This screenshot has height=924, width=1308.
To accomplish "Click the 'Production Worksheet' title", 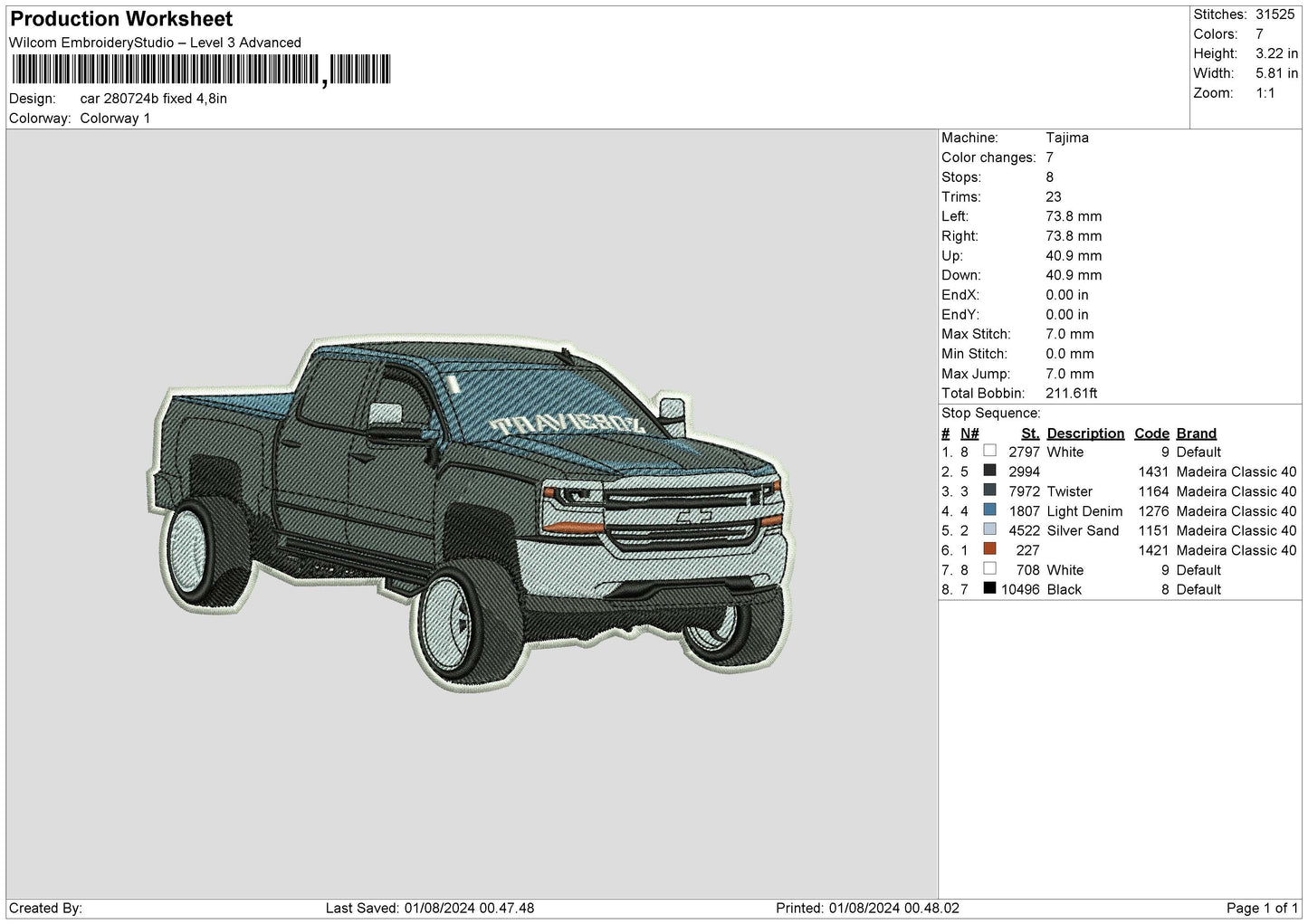I will coord(121,19).
